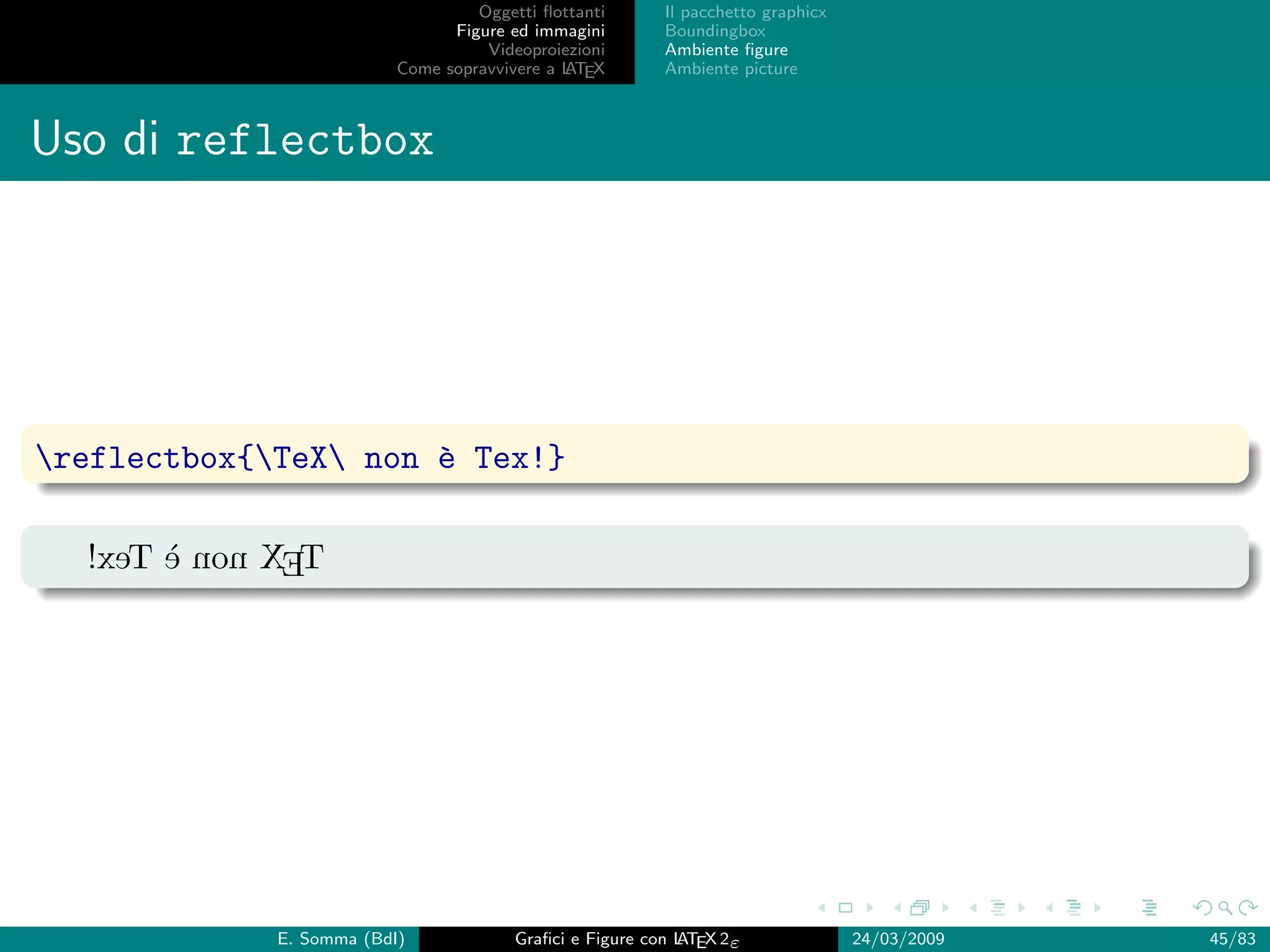Jump to Boundingbox subsection
Image resolution: width=1270 pixels, height=952 pixels.
(715, 31)
